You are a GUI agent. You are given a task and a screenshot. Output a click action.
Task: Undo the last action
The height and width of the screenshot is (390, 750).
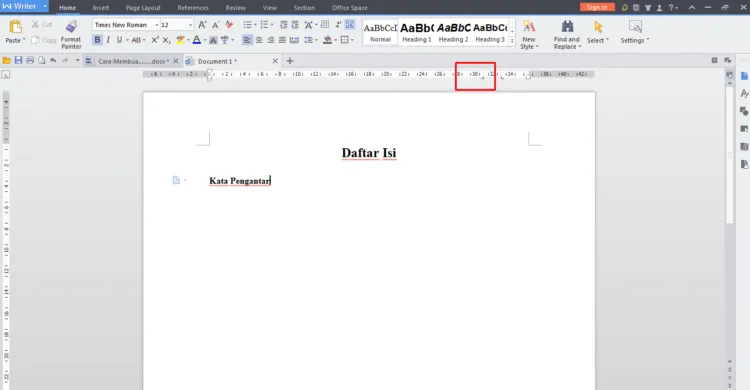pos(53,61)
